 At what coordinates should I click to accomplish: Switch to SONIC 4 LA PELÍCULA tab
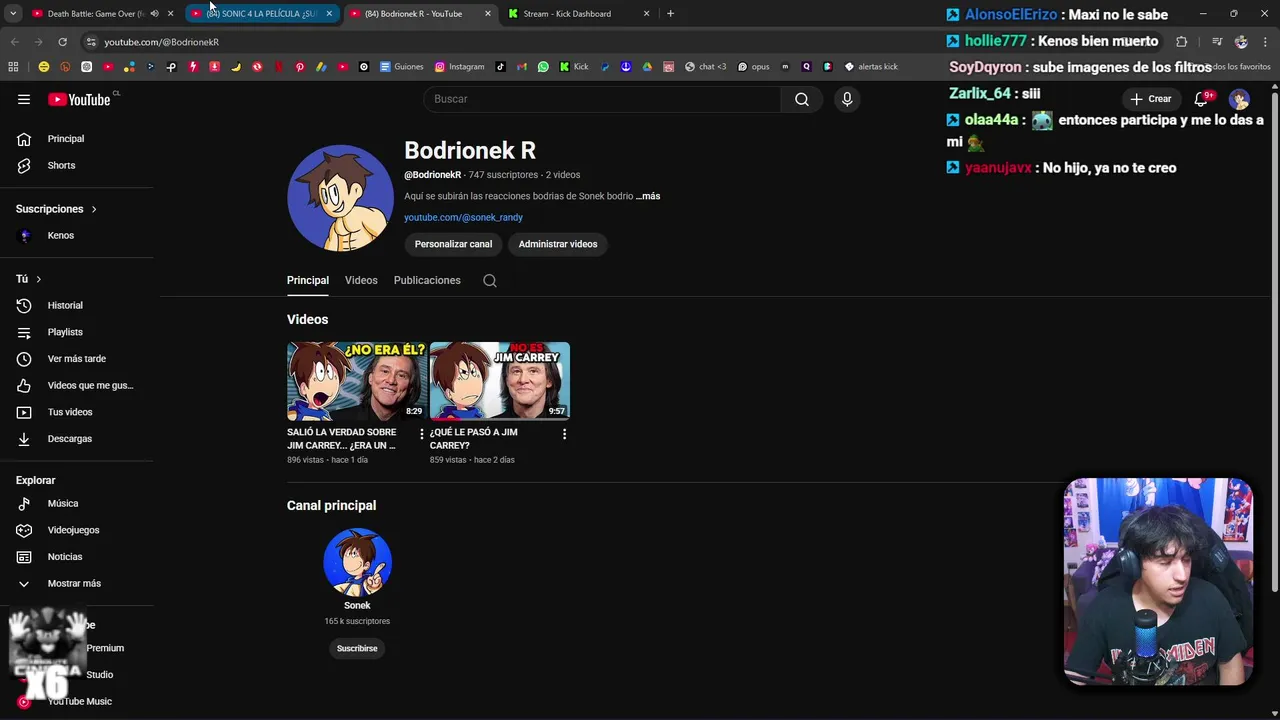pos(260,14)
